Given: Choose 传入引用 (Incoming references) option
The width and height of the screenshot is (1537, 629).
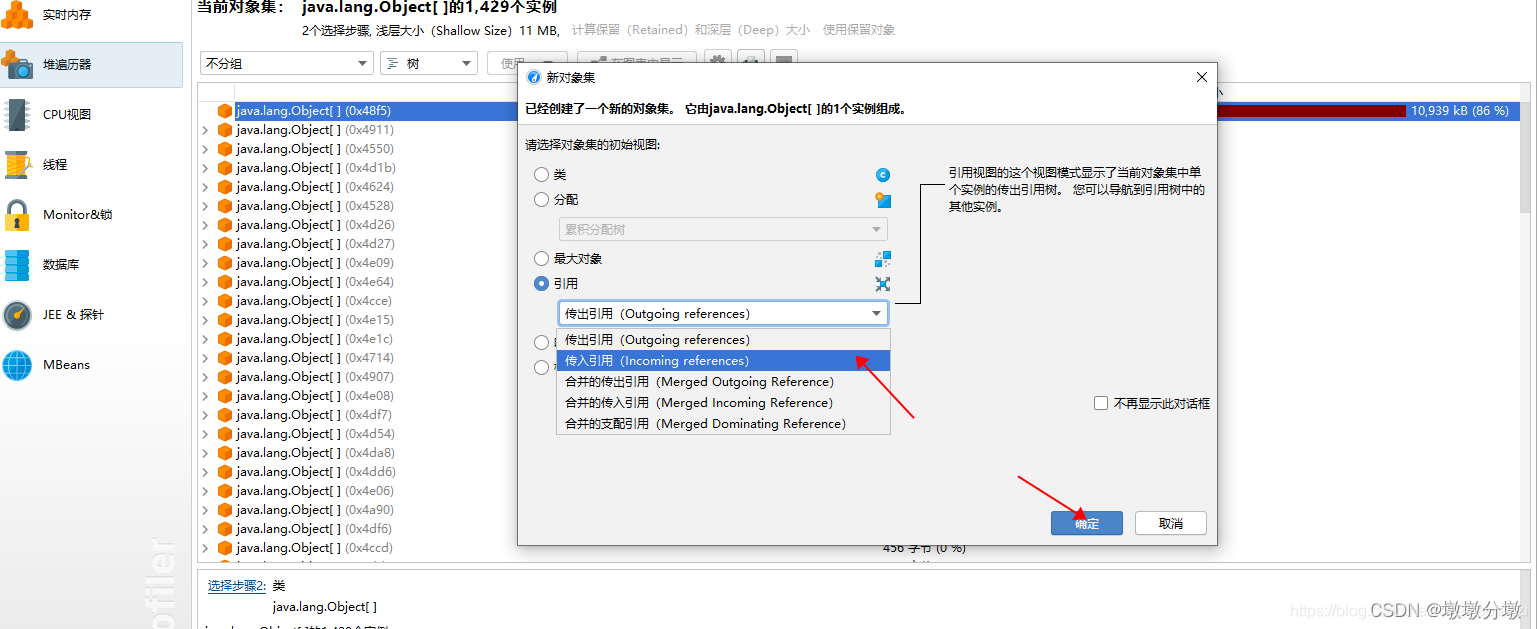Looking at the screenshot, I should pos(723,361).
